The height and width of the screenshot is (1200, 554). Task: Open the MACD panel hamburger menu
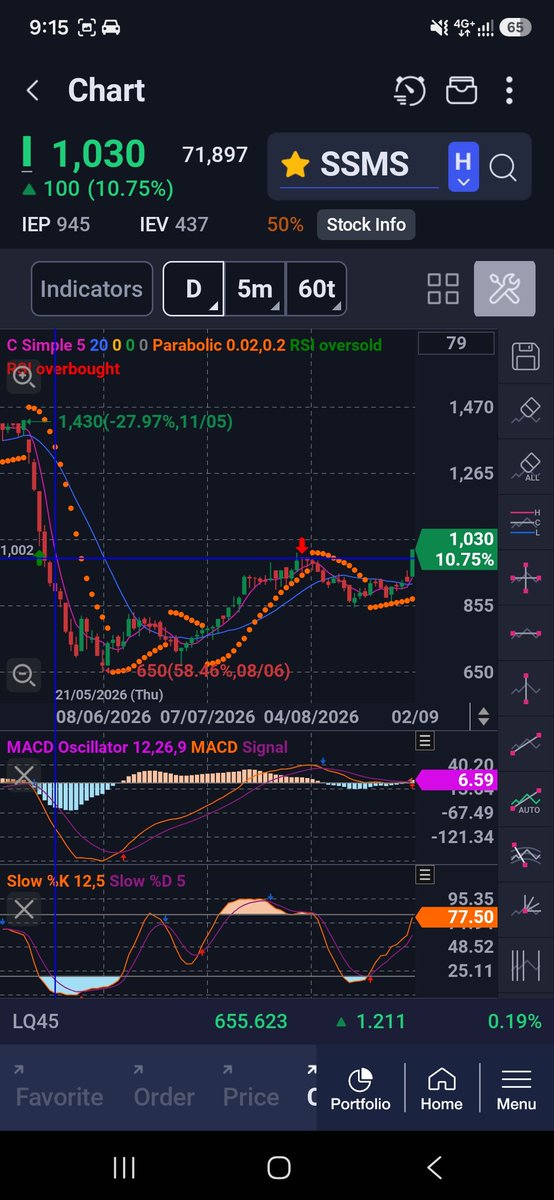[424, 741]
